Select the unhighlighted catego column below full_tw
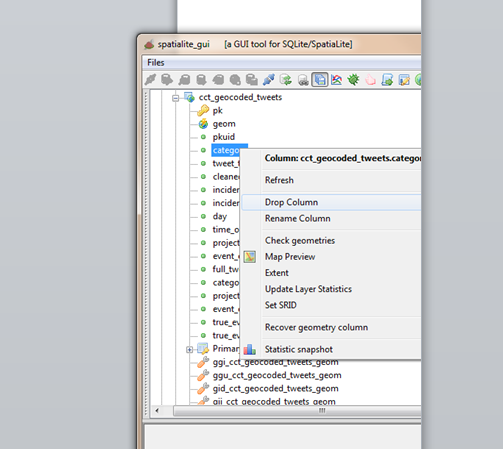Screen dimensions: 503x449 [x=226, y=283]
